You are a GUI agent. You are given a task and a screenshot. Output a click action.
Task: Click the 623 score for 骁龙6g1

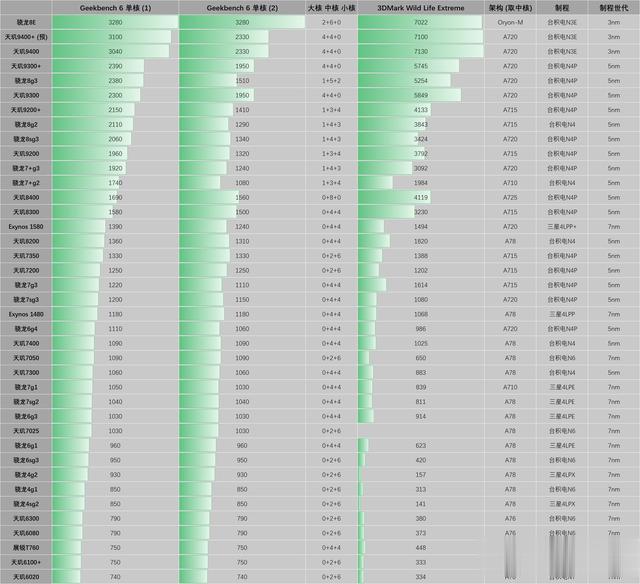[x=421, y=446]
